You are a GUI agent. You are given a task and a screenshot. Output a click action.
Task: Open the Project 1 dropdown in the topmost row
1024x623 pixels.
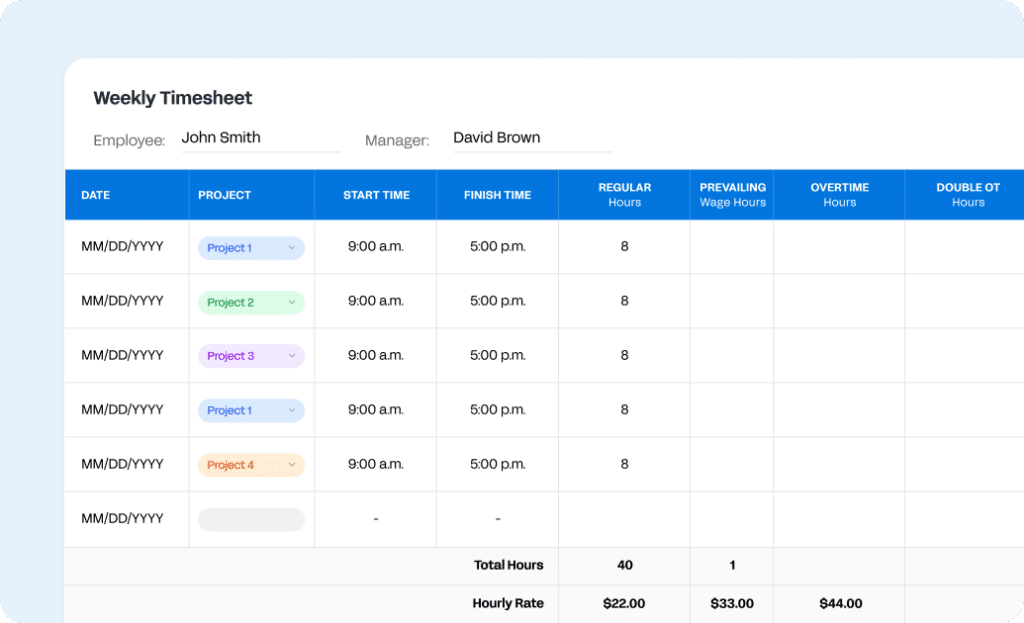251,248
